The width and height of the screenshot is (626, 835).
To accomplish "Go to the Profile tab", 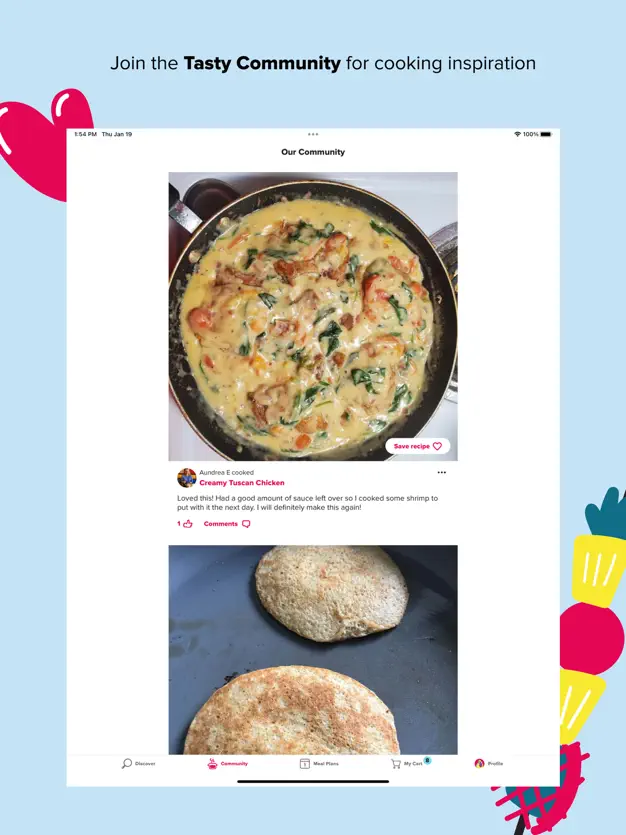I will point(489,764).
